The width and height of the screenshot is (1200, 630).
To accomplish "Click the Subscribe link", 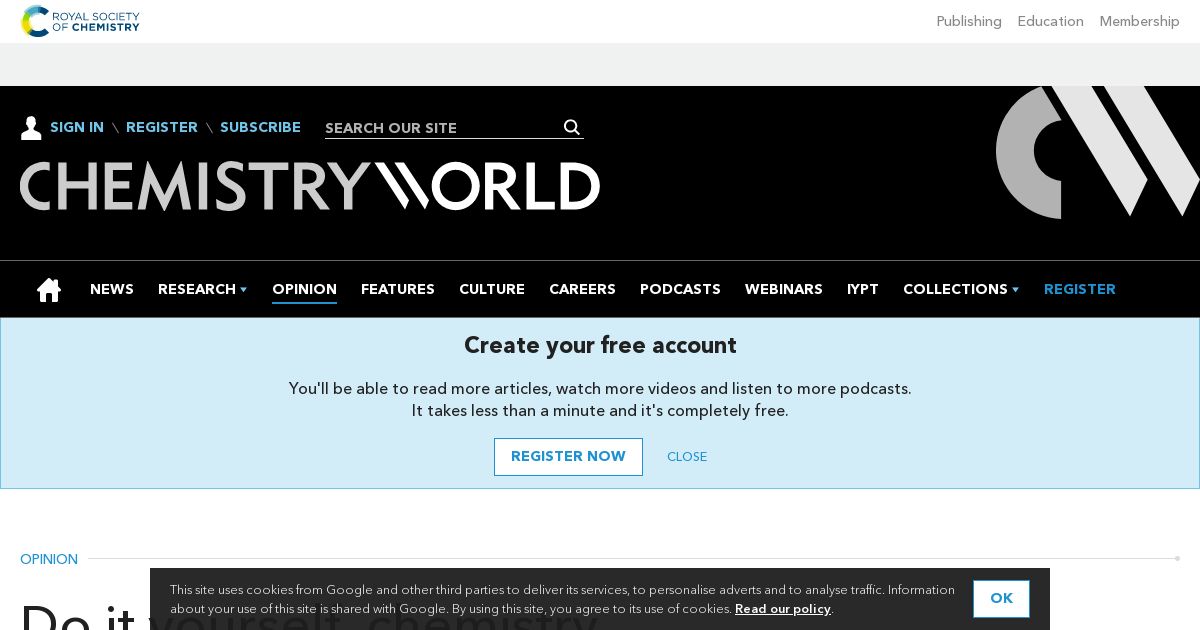I will pyautogui.click(x=260, y=127).
